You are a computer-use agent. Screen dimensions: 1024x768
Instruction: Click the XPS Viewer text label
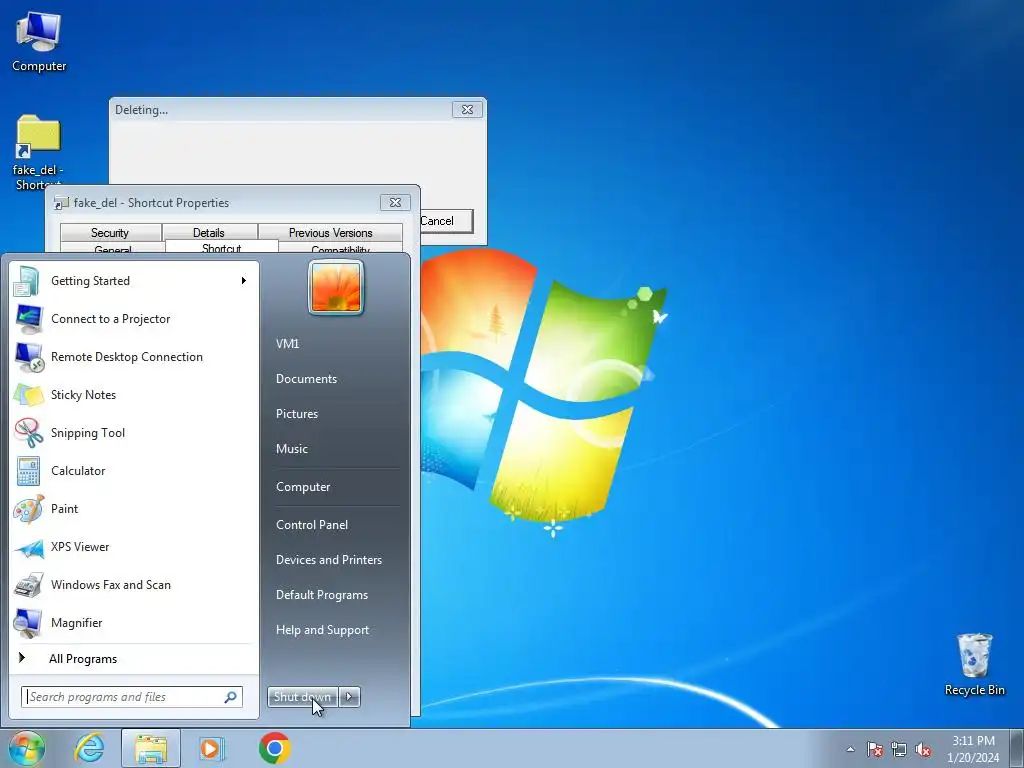coord(80,547)
